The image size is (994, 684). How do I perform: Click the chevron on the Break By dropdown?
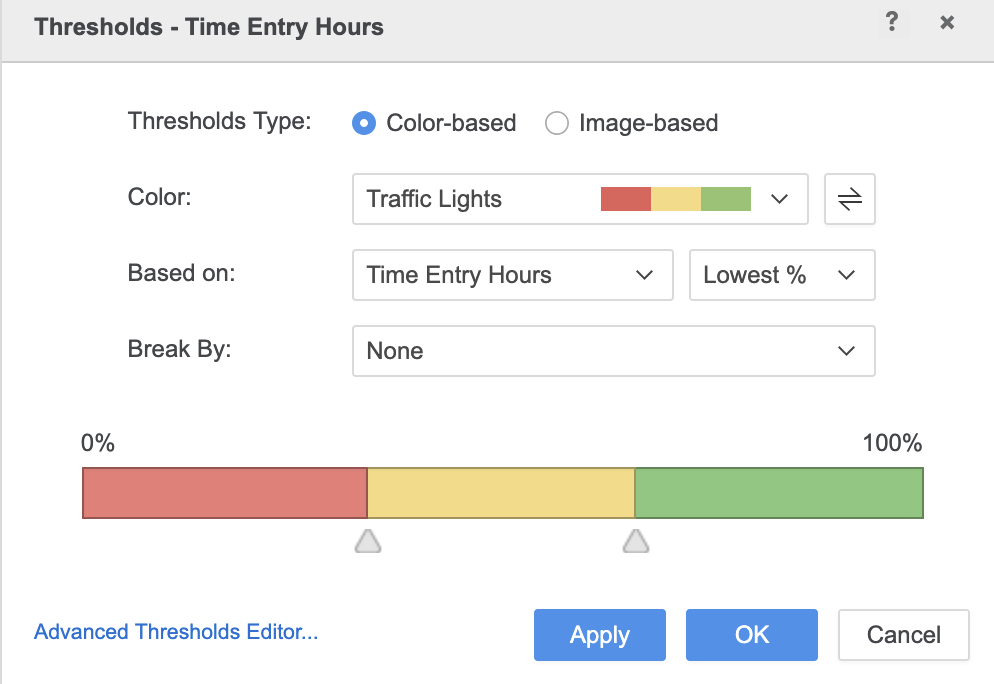click(846, 351)
